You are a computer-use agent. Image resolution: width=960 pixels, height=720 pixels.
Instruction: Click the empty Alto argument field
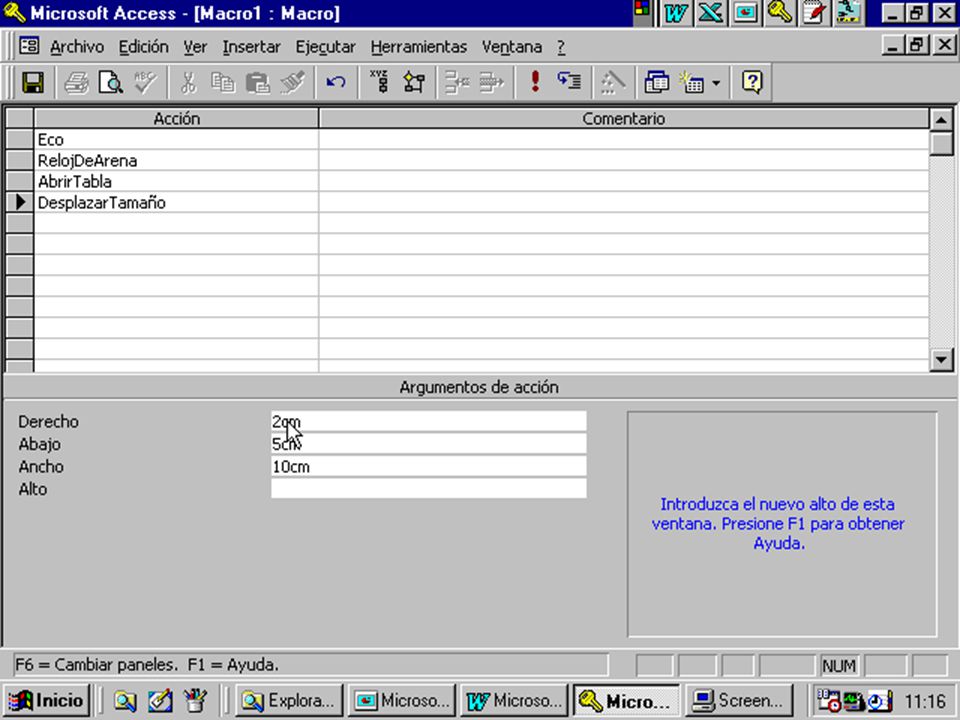429,489
